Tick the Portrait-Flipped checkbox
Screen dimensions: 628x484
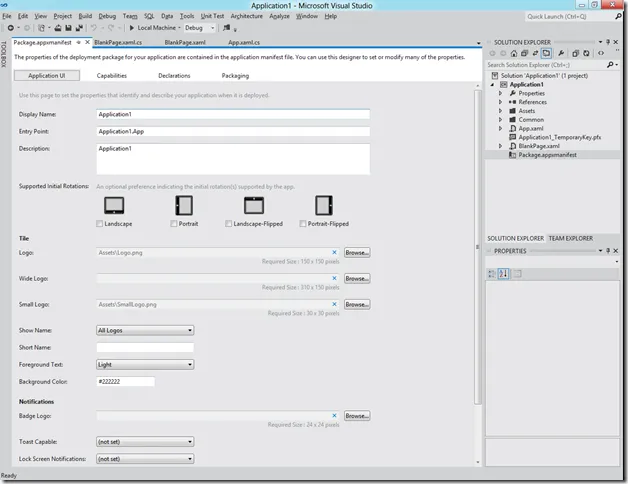[304, 224]
